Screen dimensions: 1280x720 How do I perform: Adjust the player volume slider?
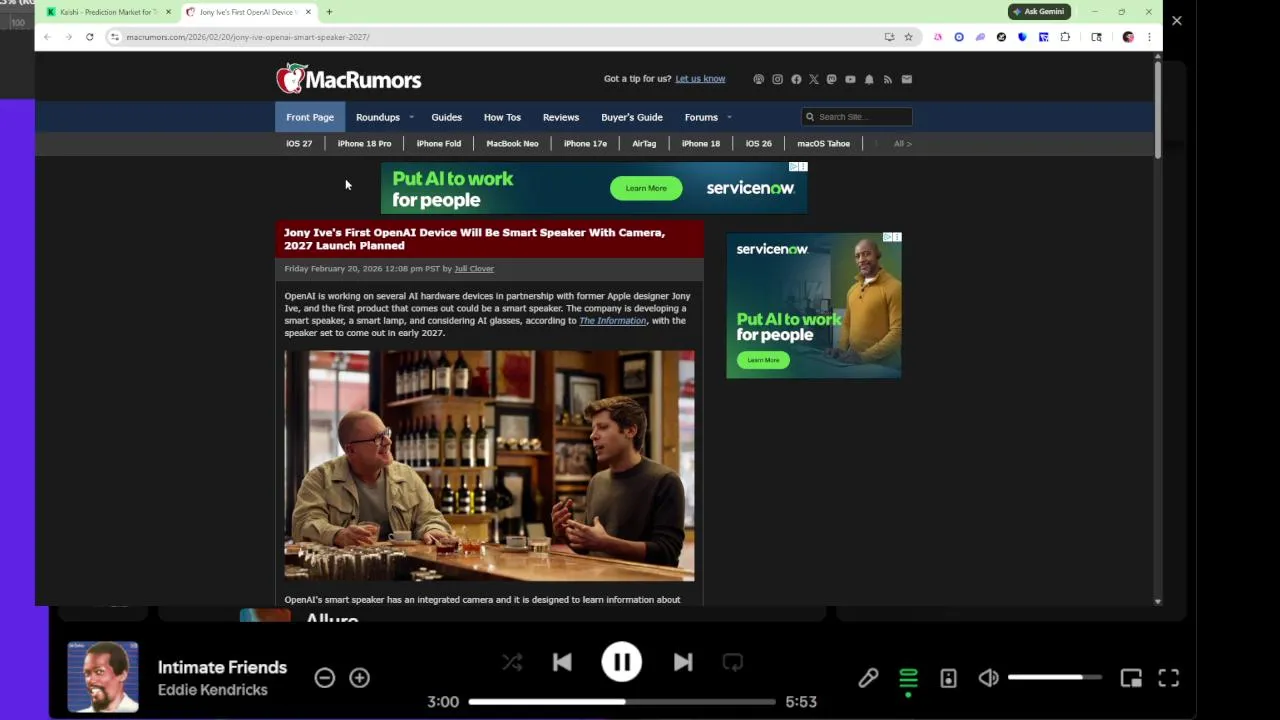(x=1055, y=678)
